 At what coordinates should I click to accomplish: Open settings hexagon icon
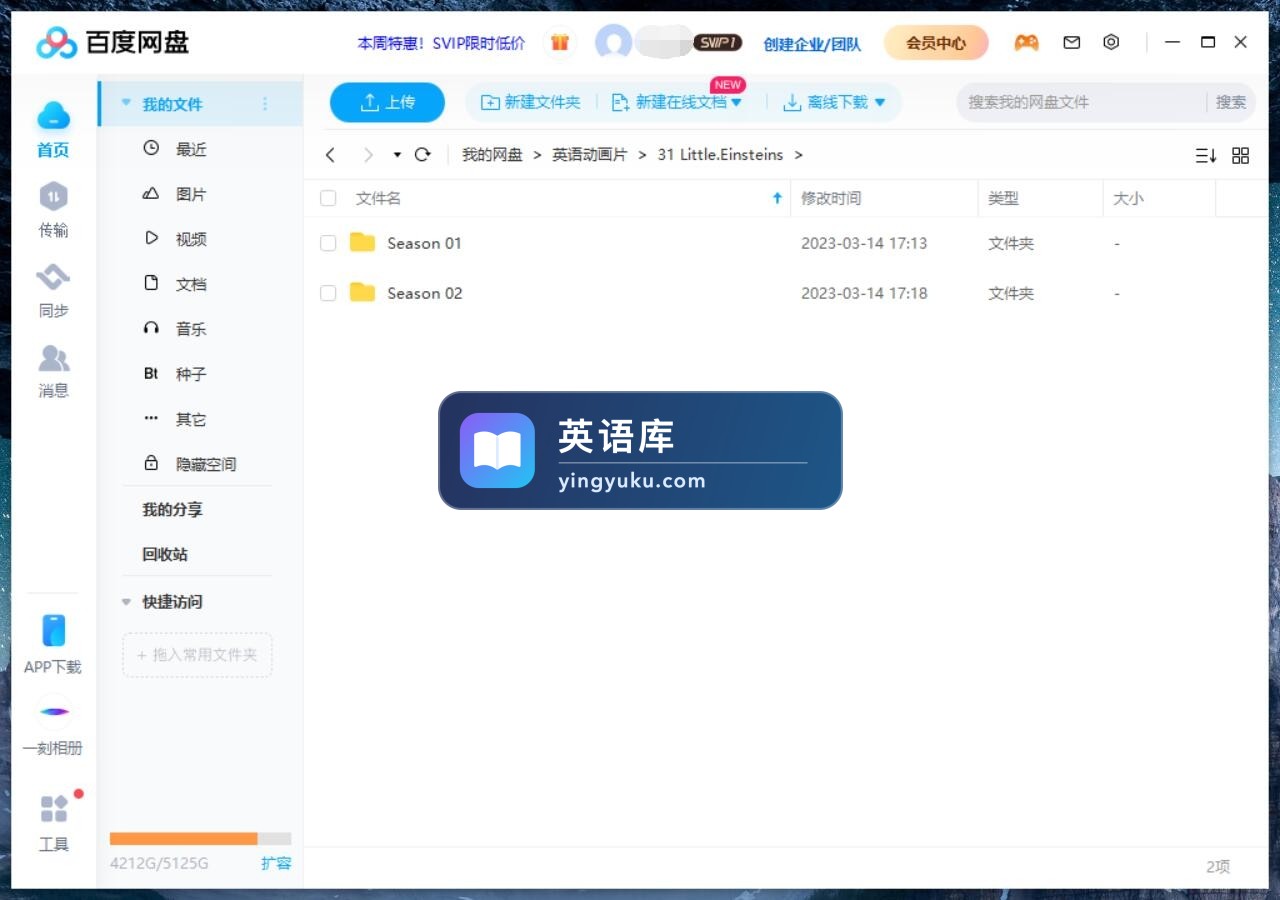(x=1111, y=42)
